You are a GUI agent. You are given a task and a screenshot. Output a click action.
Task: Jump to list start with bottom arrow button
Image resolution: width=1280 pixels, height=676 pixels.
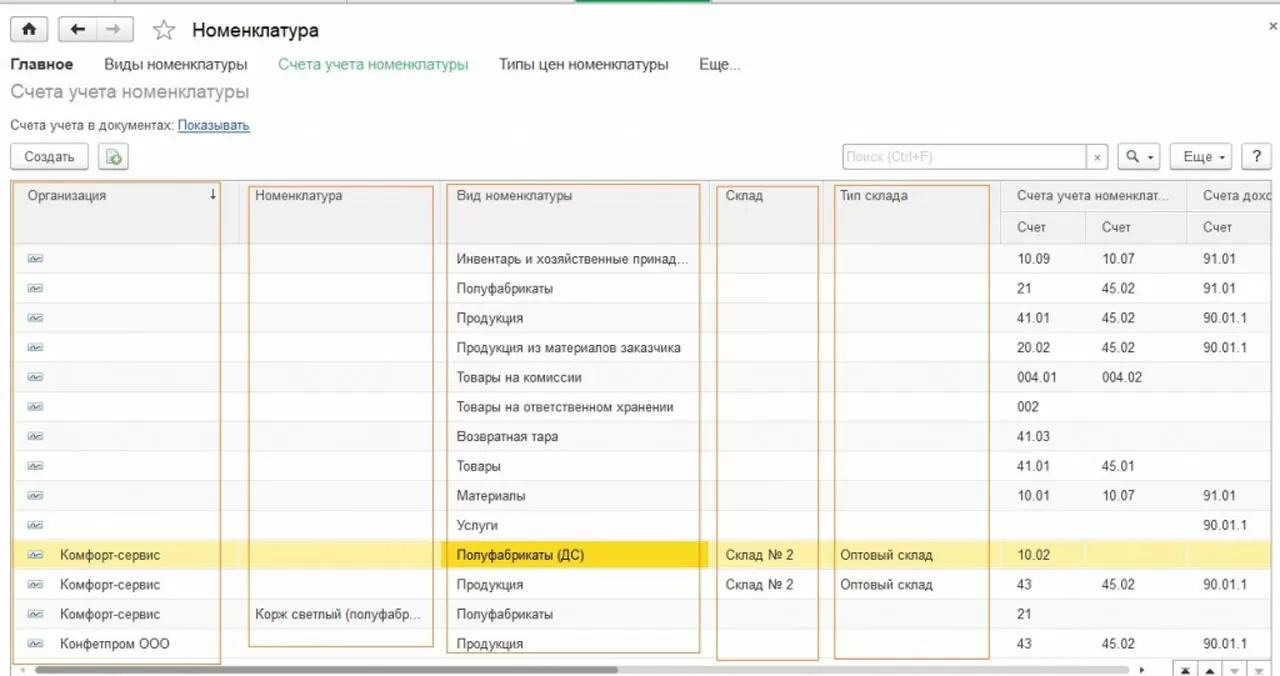point(1186,669)
